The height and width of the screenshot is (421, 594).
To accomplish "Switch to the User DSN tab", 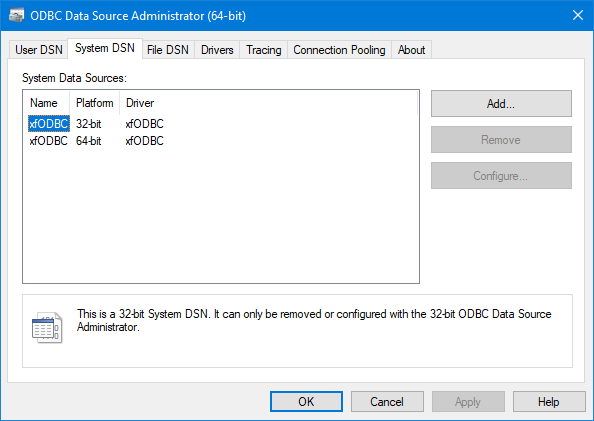I will 39,50.
